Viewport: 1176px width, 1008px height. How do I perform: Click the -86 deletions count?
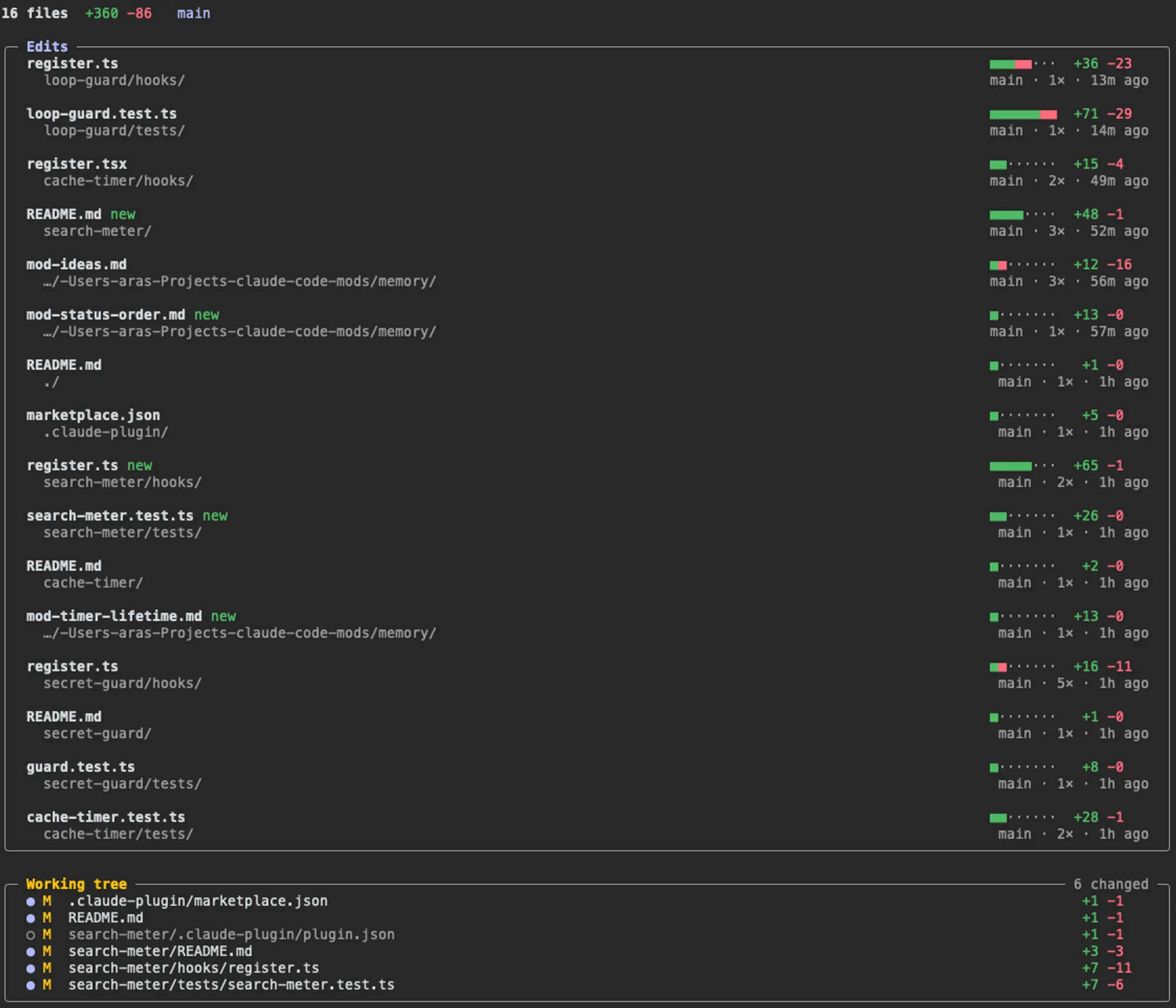point(139,13)
